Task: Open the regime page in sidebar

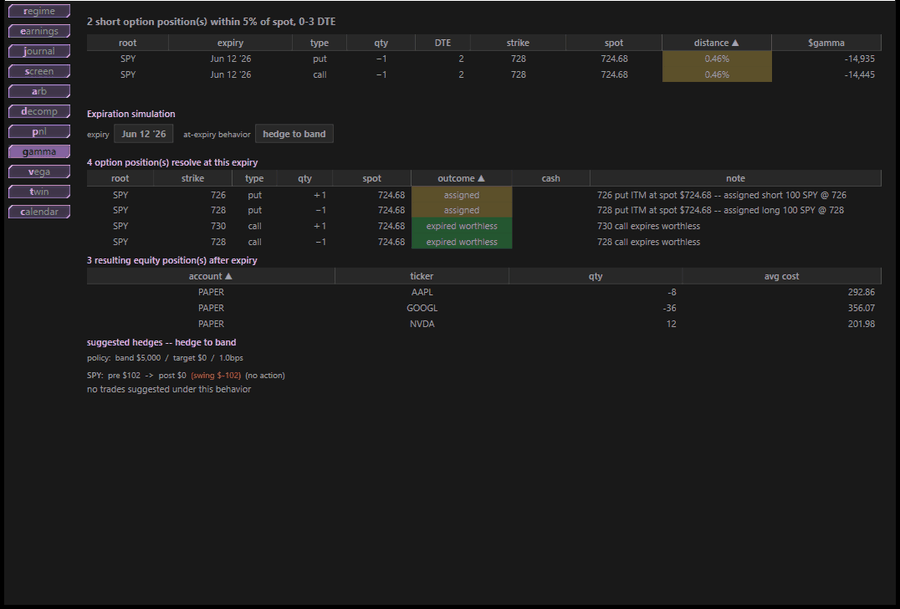Action: click(39, 11)
